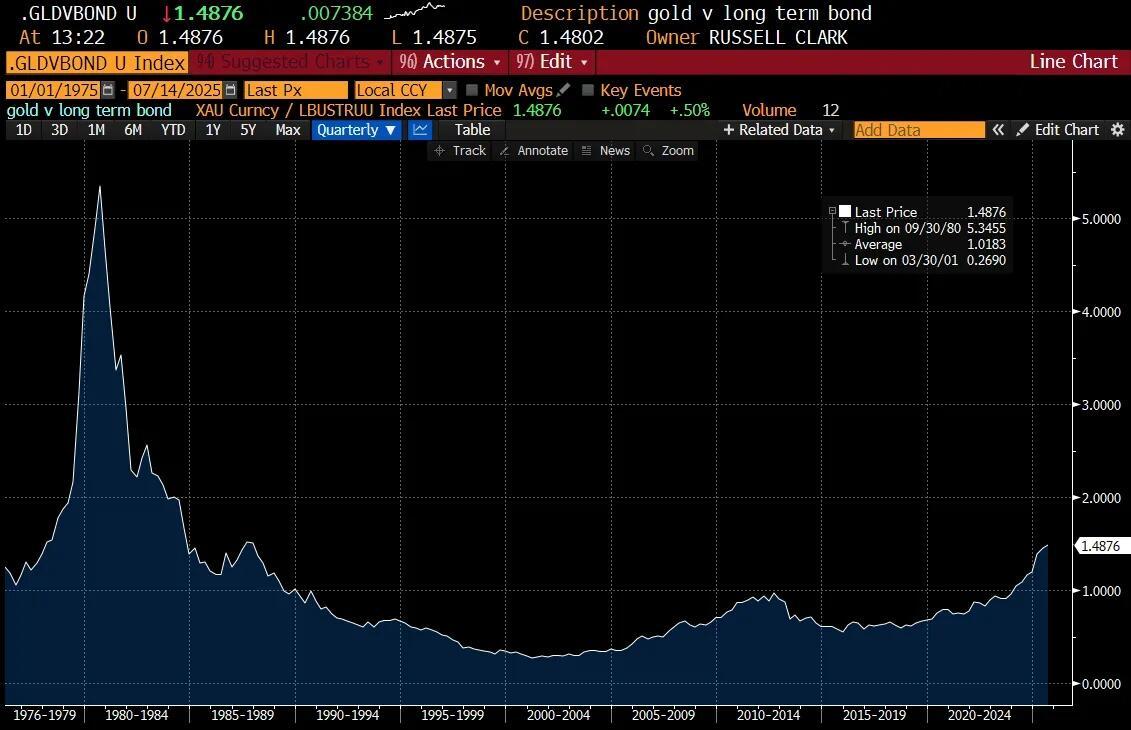Click the line chart type icon
1131x730 pixels.
[420, 130]
